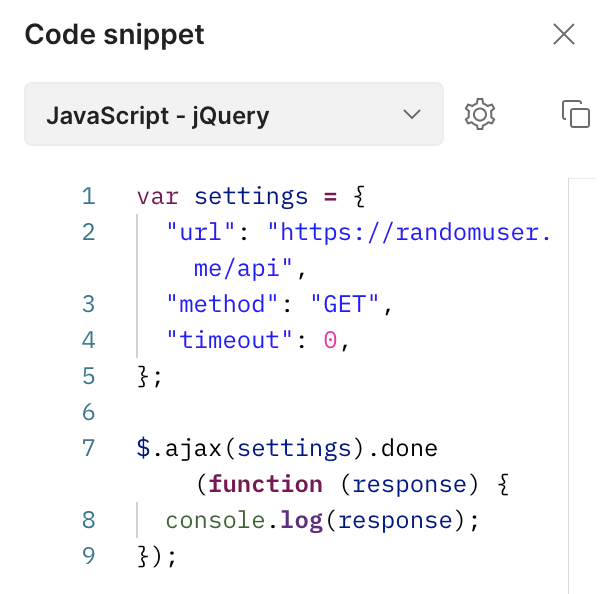Click the 0 timeout value

click(331, 340)
